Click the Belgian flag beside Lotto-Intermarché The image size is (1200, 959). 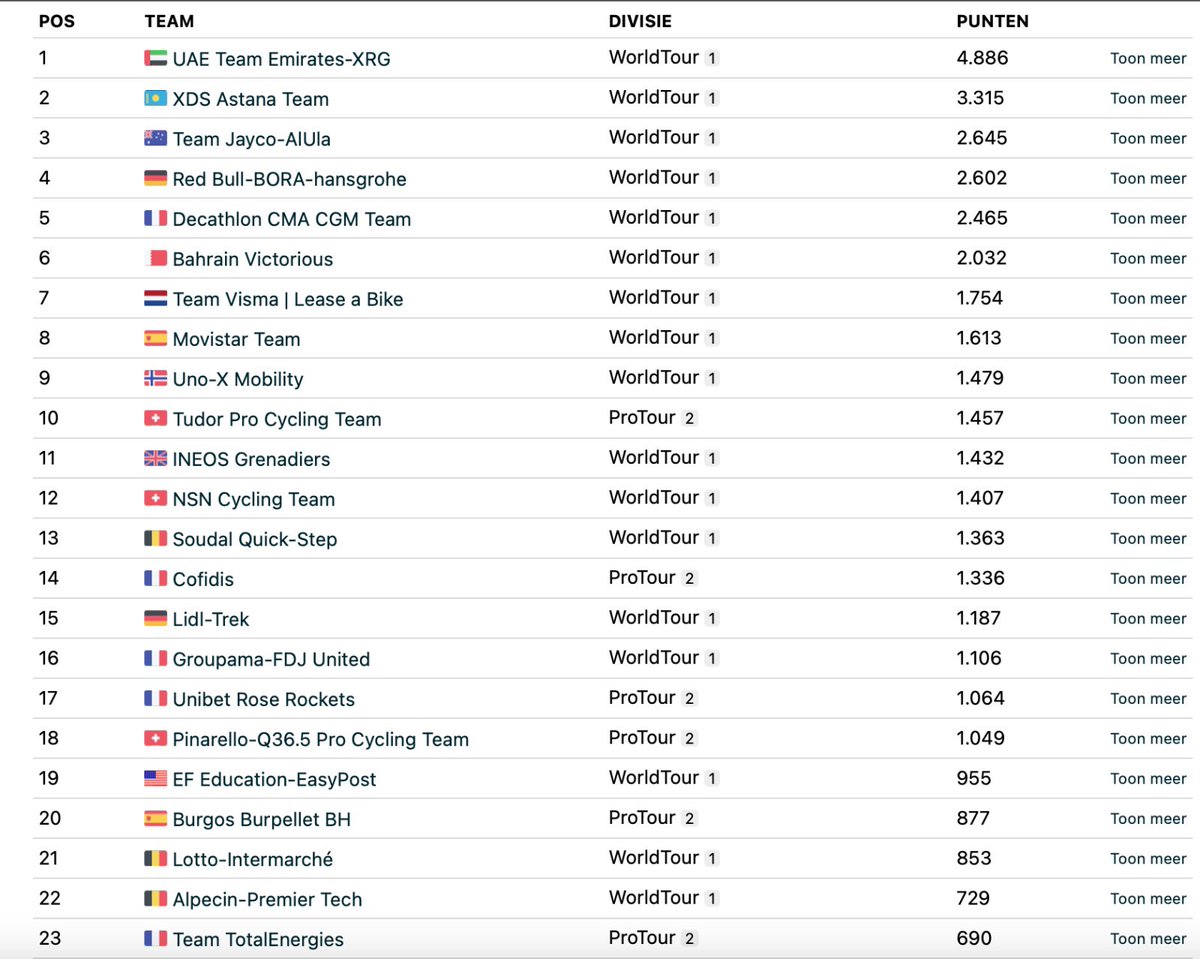click(155, 858)
